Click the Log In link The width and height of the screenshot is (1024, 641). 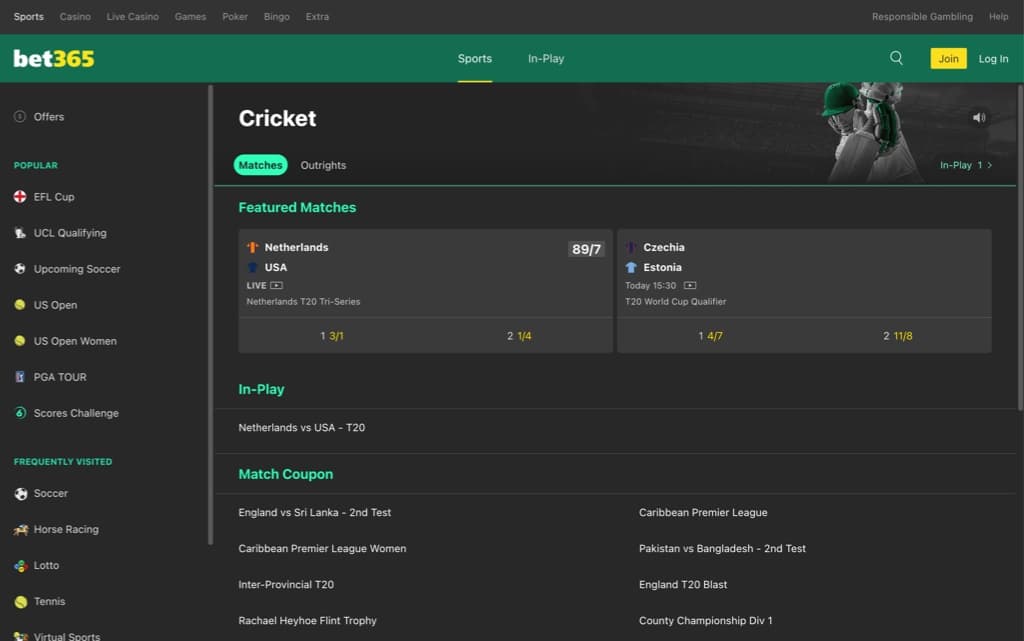(993, 59)
